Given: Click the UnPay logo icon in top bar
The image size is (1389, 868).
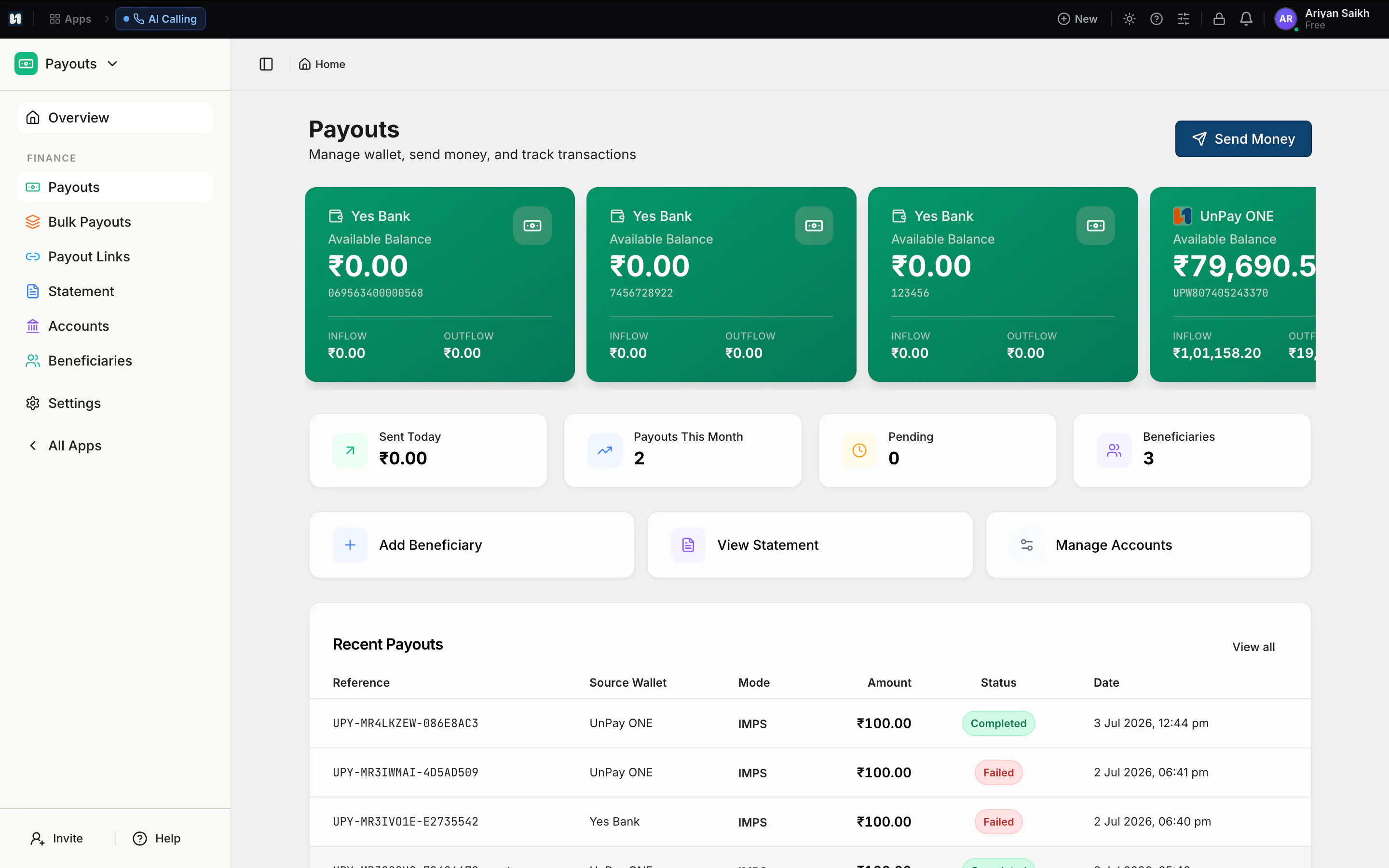Looking at the screenshot, I should coord(15,19).
